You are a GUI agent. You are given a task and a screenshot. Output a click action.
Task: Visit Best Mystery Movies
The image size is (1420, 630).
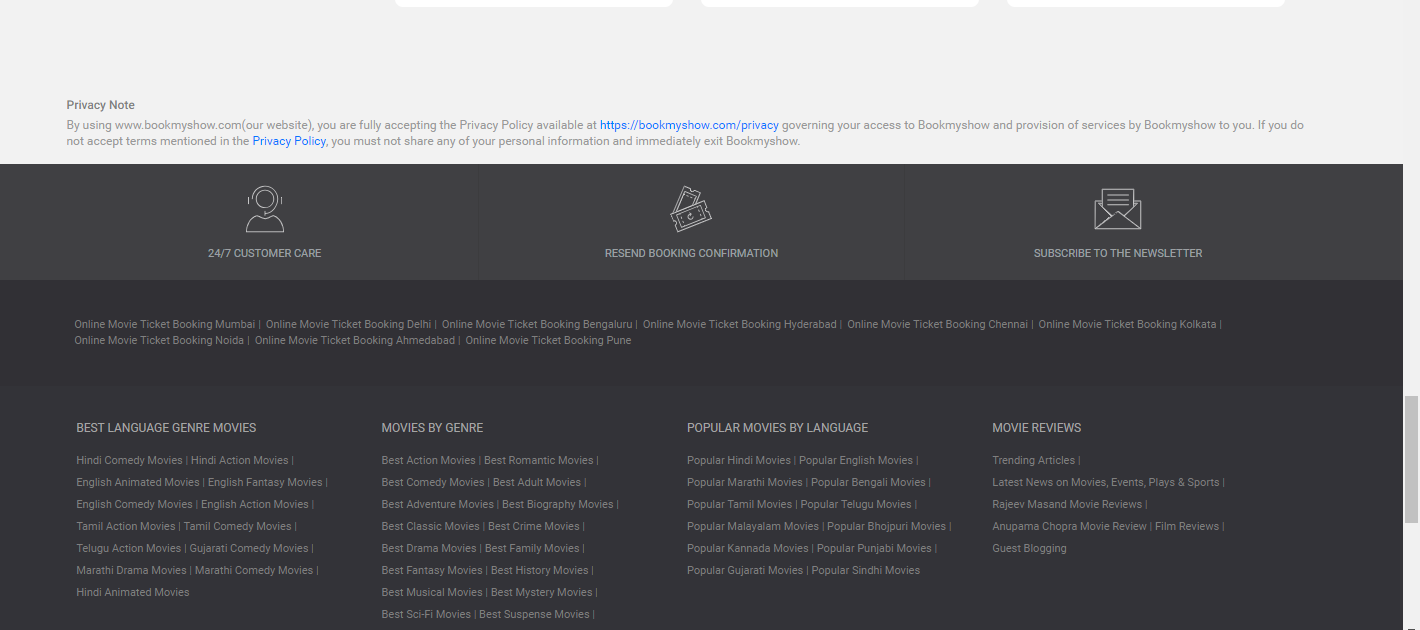[x=542, y=592]
